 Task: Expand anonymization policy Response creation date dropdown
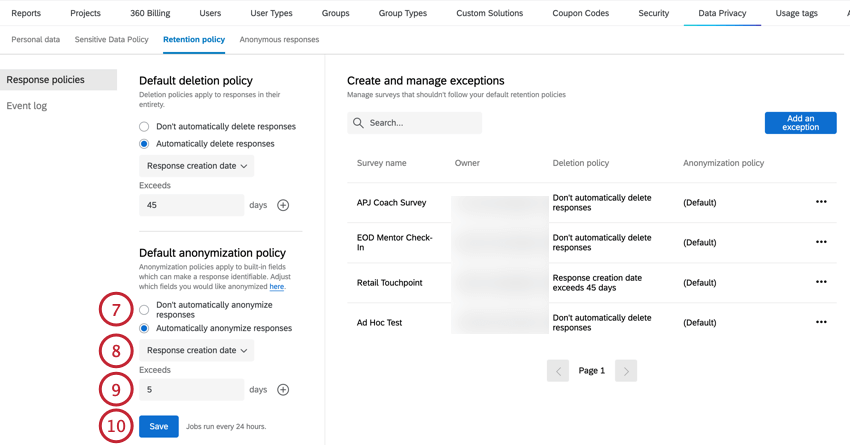[197, 351]
